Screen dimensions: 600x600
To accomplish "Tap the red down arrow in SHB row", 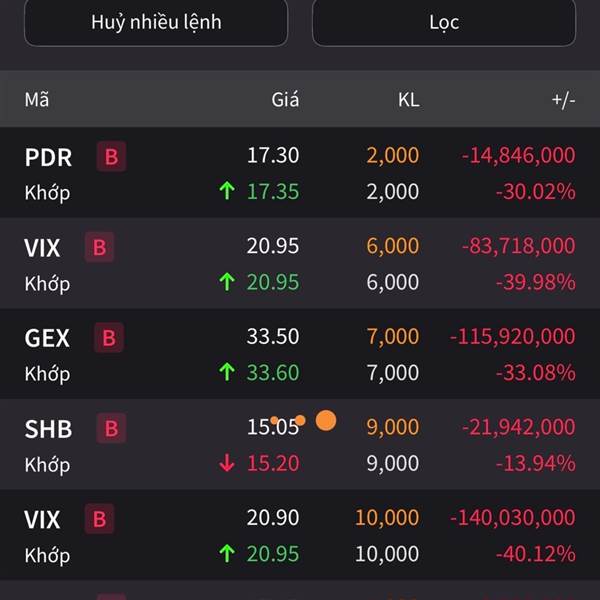I will click(x=227, y=463).
